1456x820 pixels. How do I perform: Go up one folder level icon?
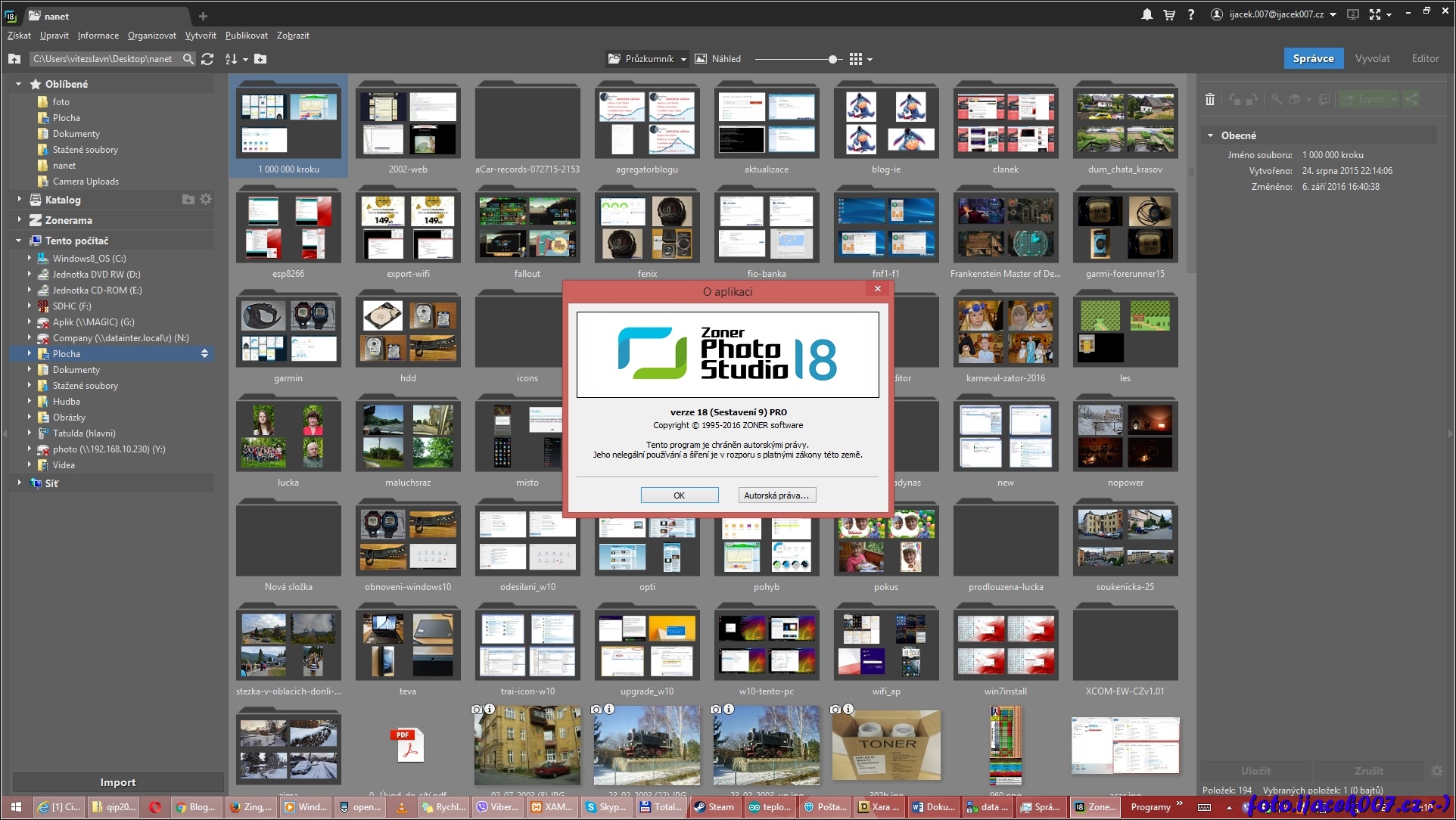14,59
